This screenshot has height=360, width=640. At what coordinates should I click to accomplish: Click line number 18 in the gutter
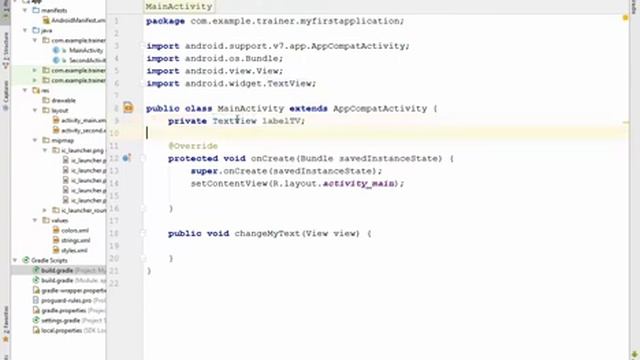113,233
